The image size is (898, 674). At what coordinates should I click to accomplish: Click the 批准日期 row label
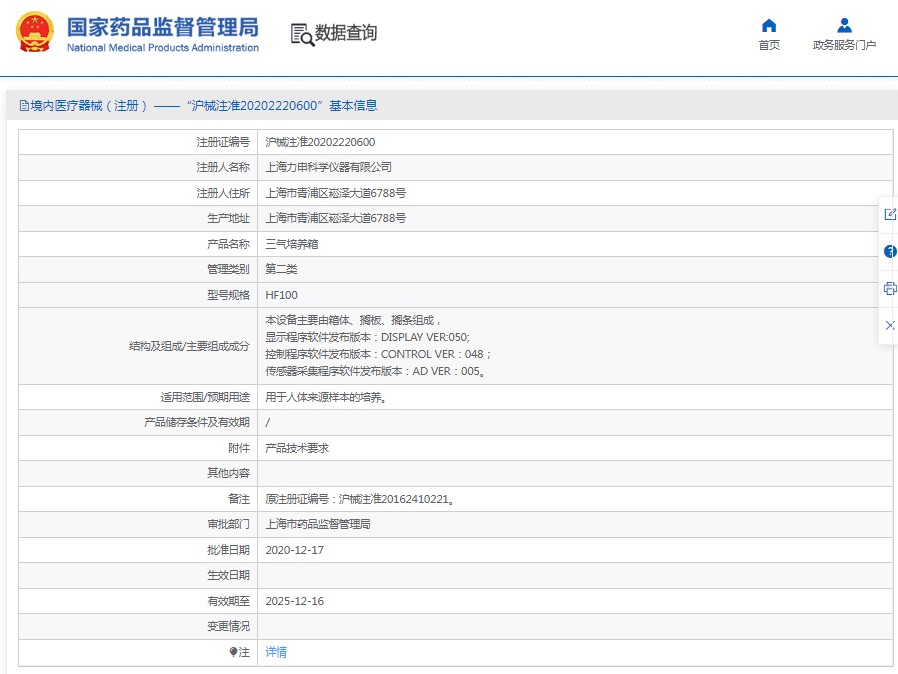tap(228, 550)
